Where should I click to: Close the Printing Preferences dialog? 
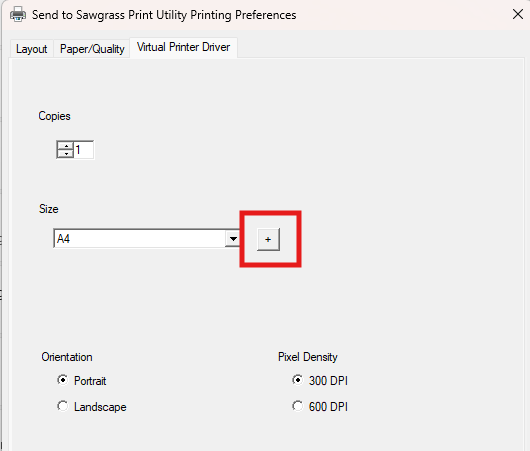pyautogui.click(x=517, y=15)
